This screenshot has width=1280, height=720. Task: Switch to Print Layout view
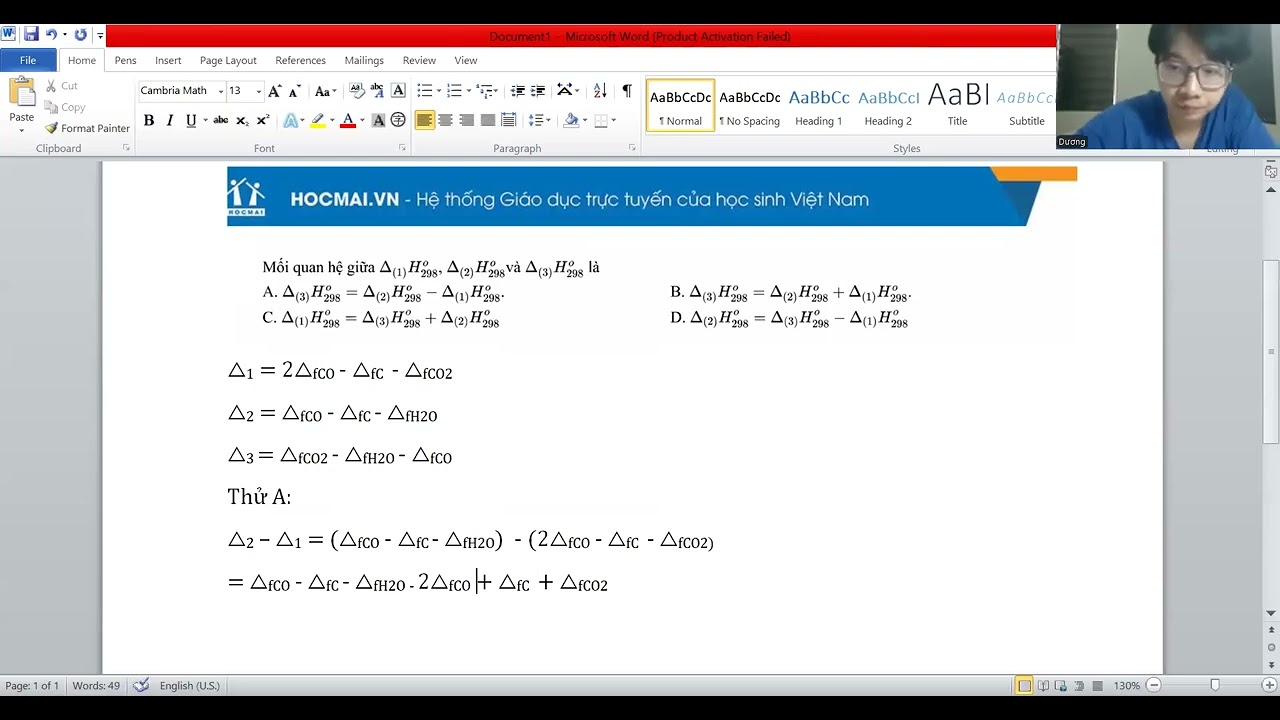(1024, 685)
